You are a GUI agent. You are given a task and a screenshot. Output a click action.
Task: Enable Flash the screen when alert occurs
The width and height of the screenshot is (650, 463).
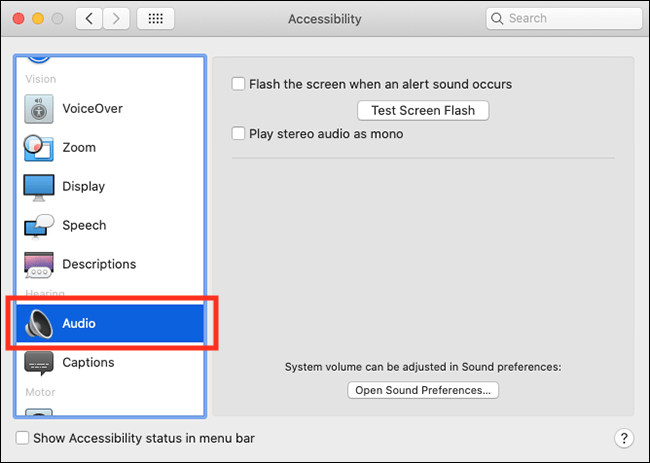[x=238, y=84]
